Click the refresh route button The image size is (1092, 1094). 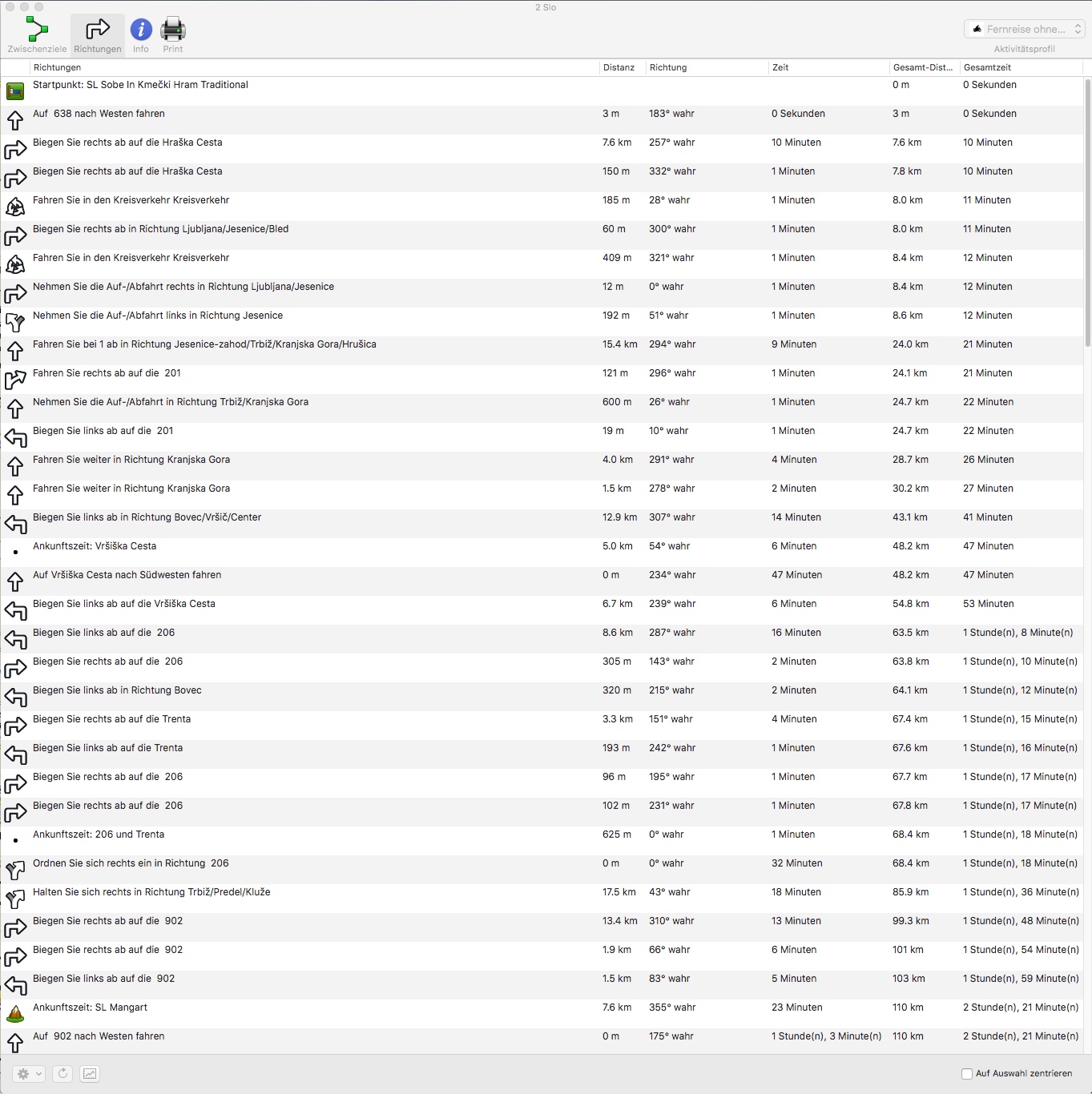click(x=63, y=1074)
